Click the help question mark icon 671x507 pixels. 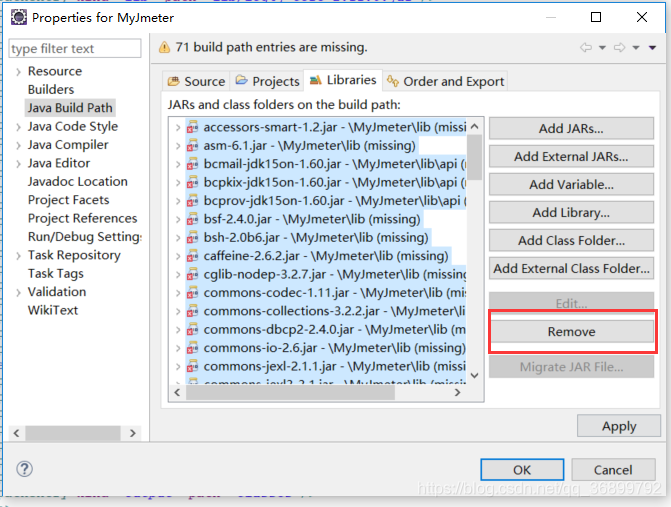24,469
